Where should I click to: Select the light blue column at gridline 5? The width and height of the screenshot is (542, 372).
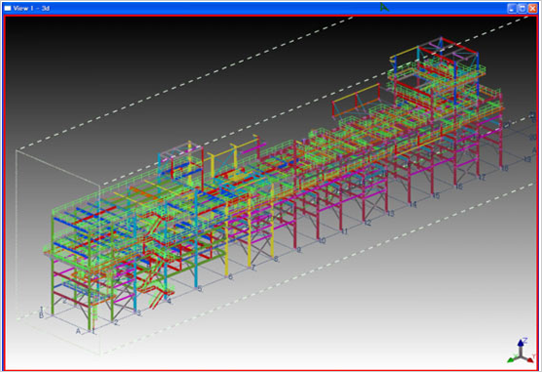[x=196, y=239]
